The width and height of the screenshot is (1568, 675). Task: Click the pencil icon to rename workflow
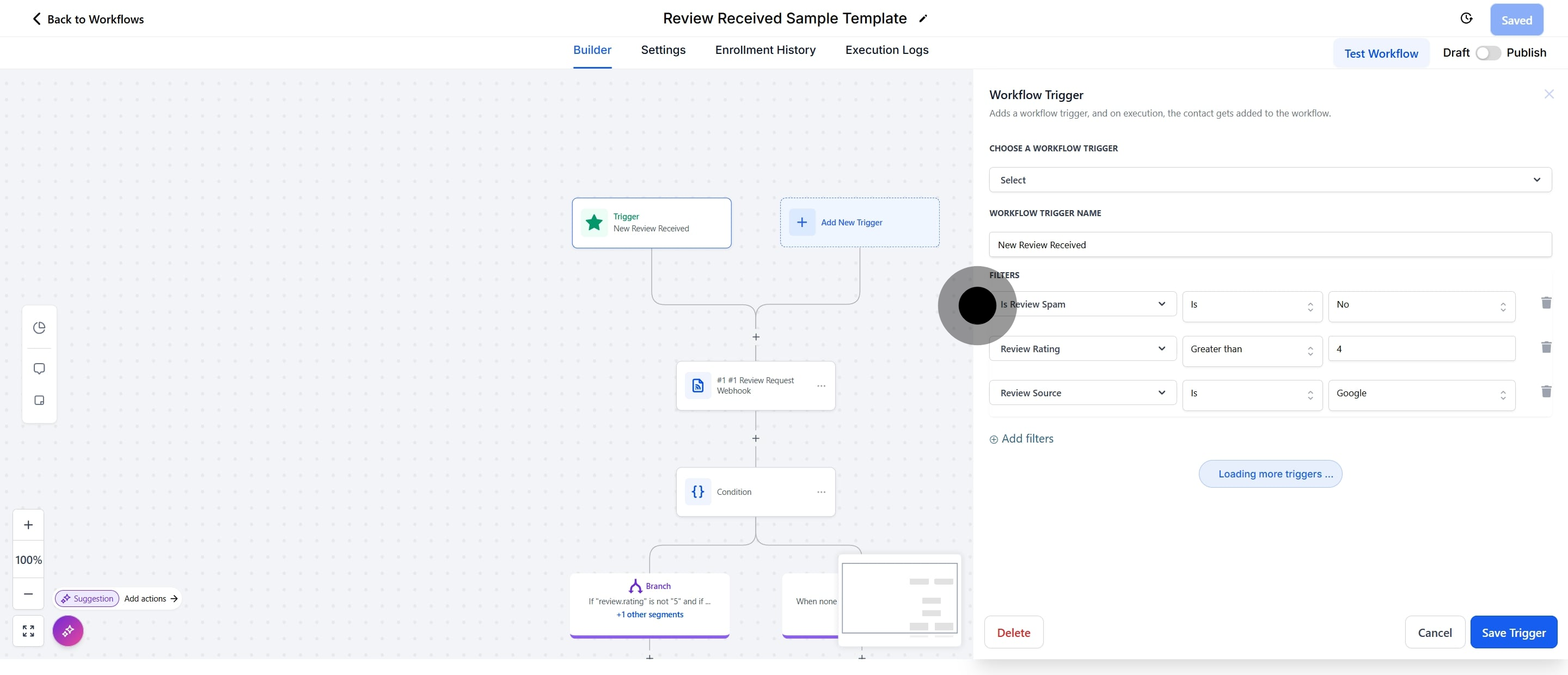tap(923, 19)
